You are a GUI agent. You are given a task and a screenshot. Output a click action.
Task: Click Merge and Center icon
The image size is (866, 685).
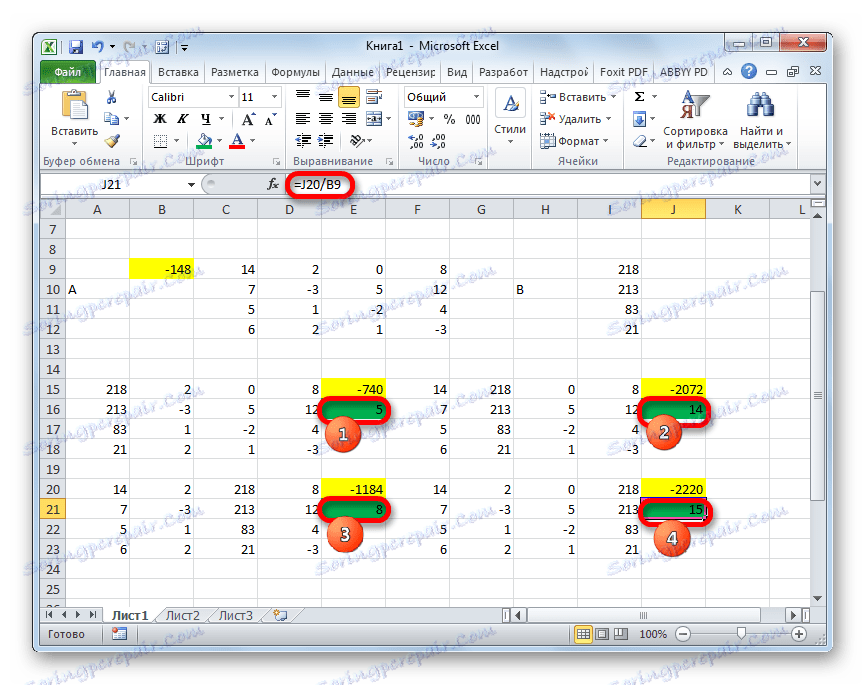pyautogui.click(x=374, y=119)
